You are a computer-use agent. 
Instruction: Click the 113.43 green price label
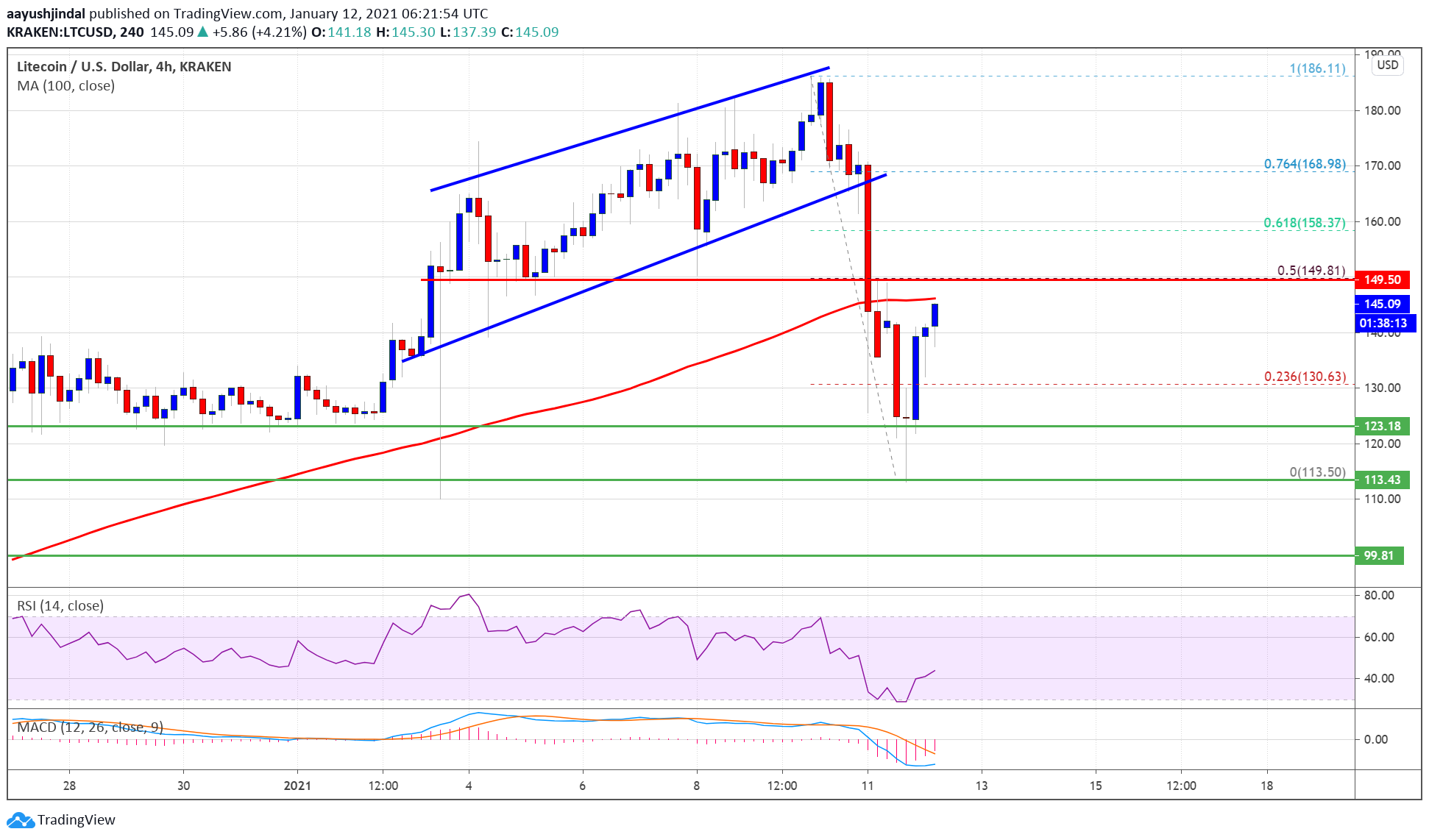[1382, 480]
